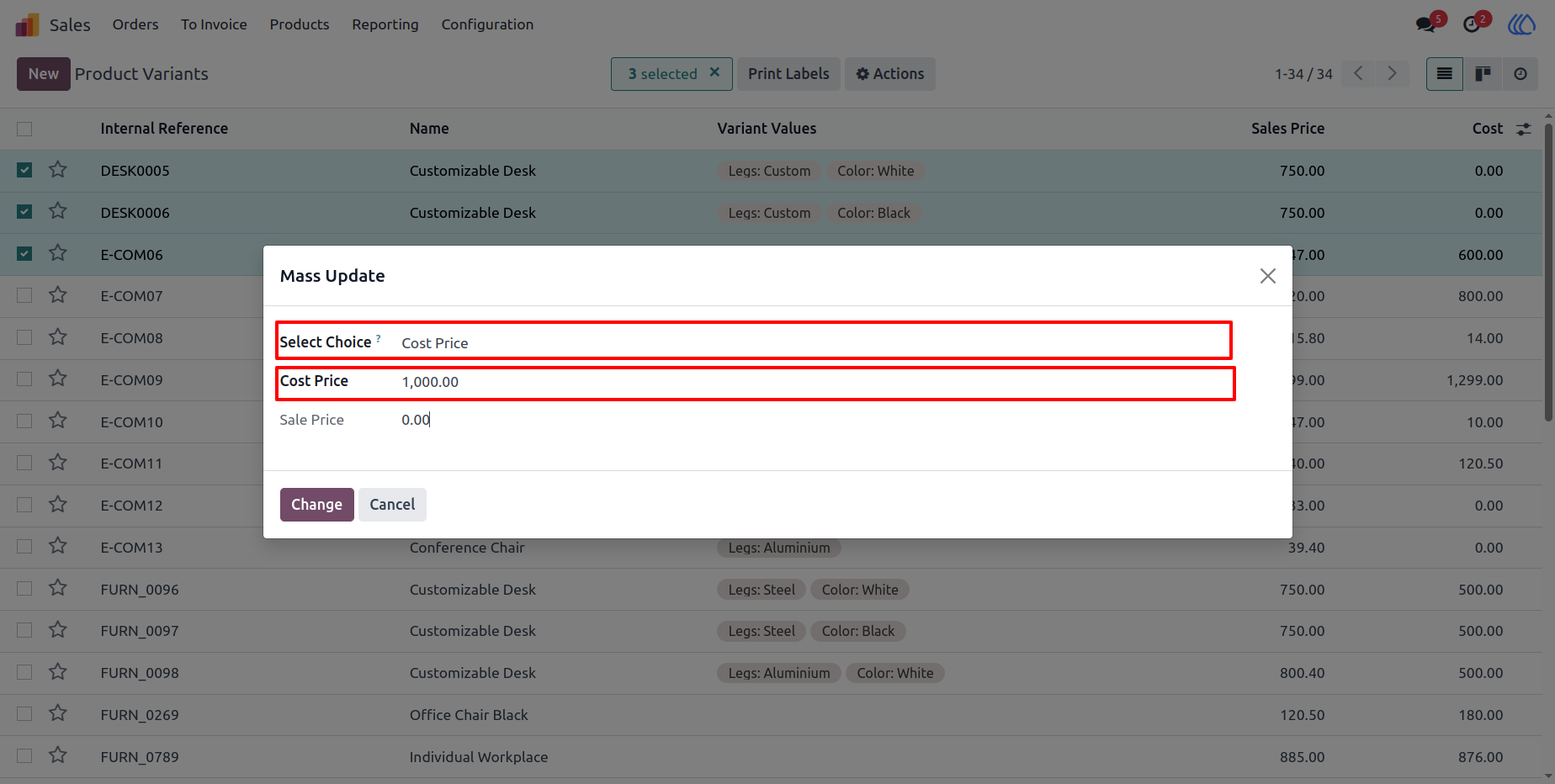
Task: Click the Print Labels button
Action: pyautogui.click(x=788, y=74)
